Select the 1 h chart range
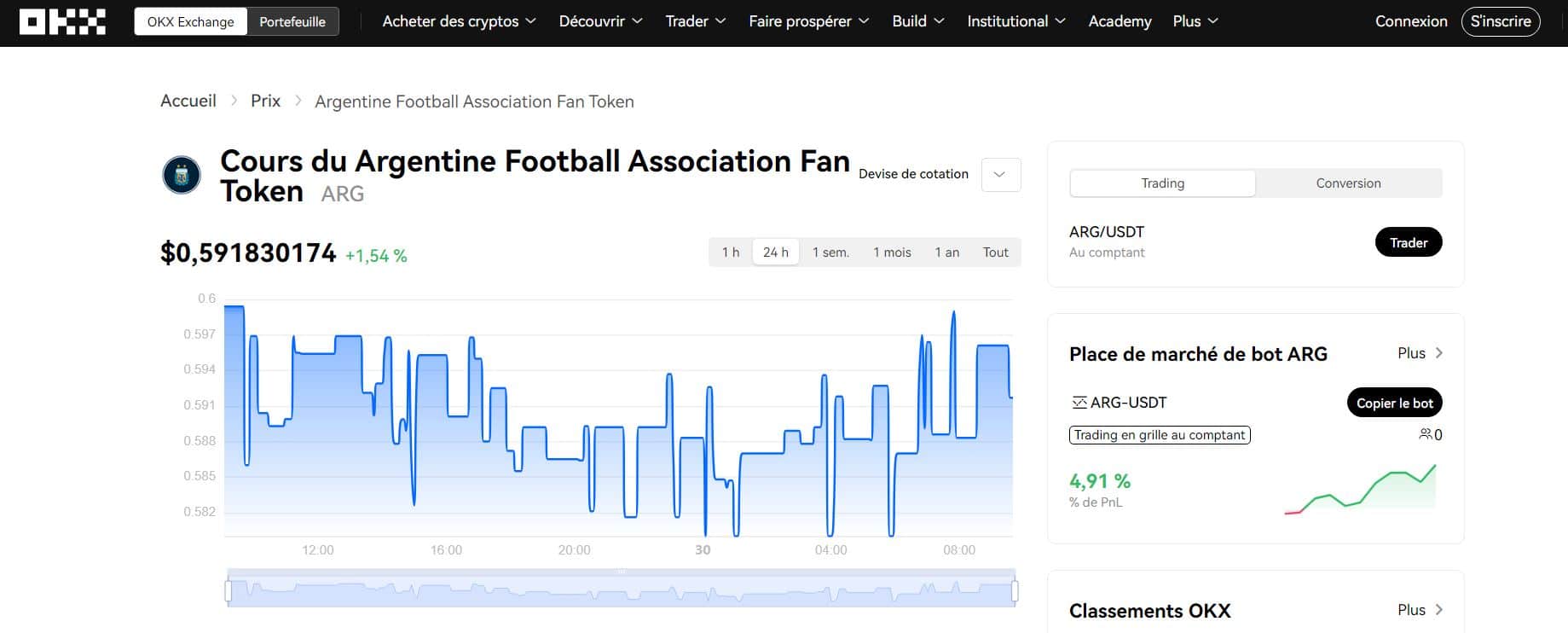 coord(731,253)
